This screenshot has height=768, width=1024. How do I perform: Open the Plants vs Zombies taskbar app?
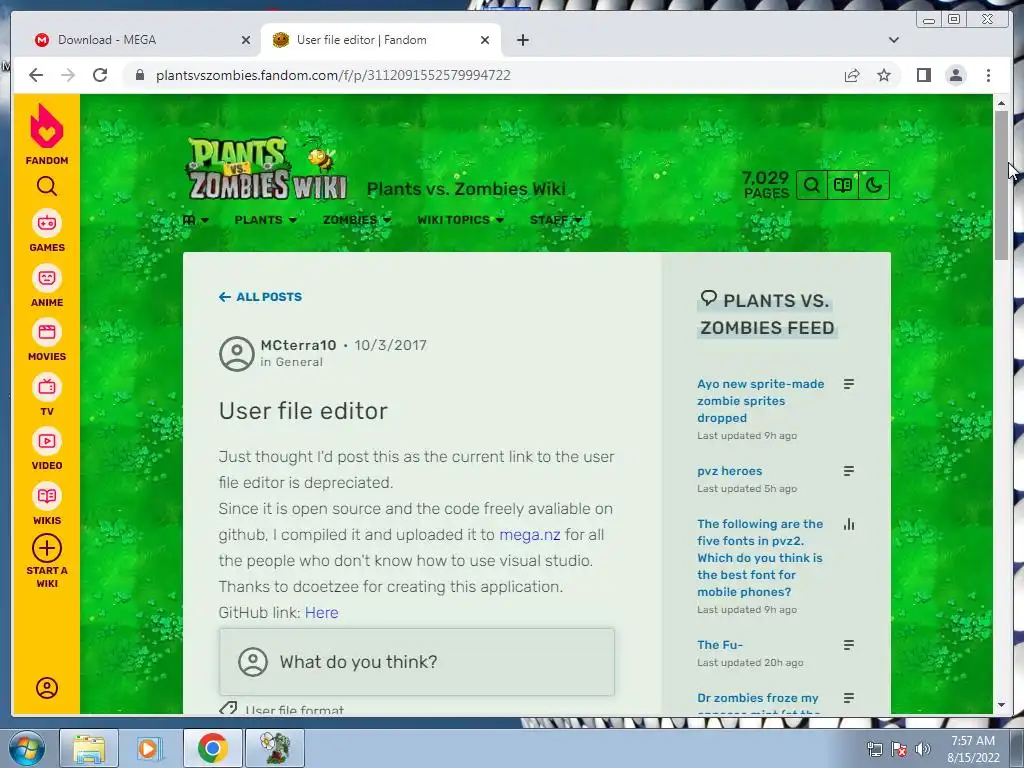(274, 748)
